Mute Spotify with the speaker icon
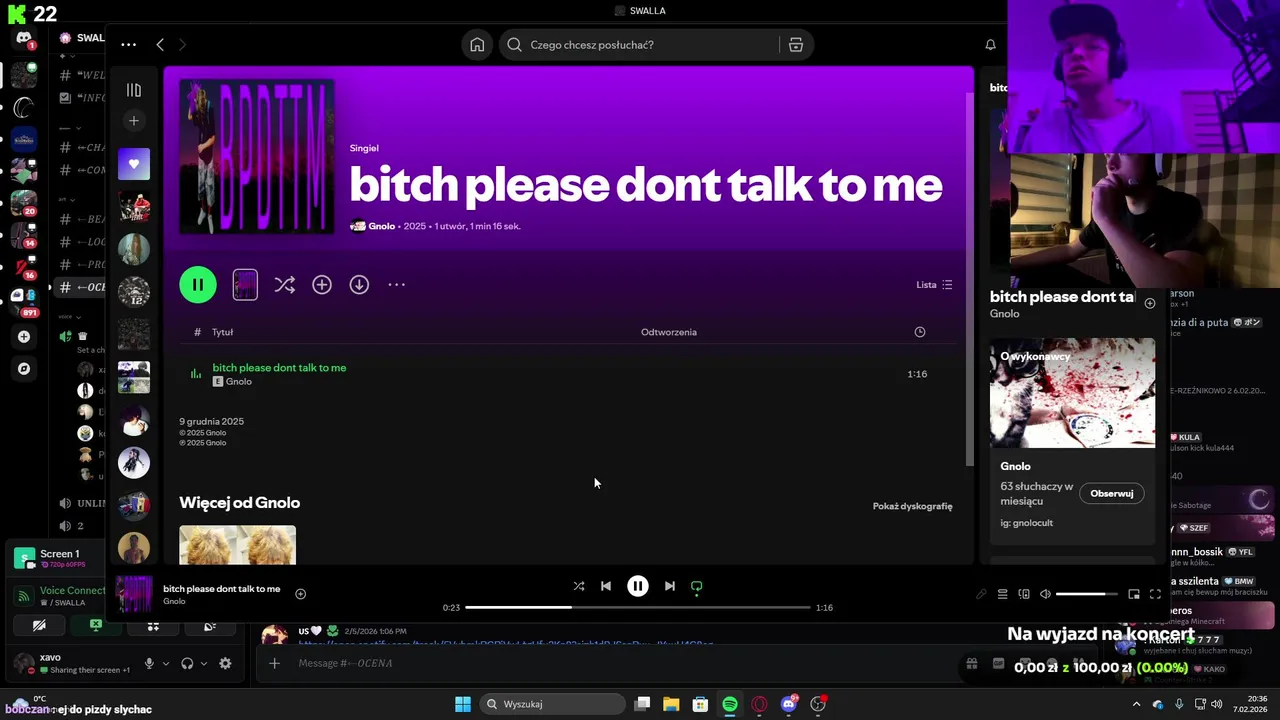1280x720 pixels. [1045, 594]
